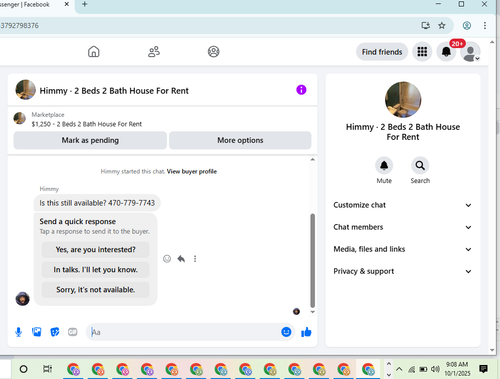Image resolution: width=500 pixels, height=379 pixels.
Task: Expand Media, files and links section
Action: (403, 249)
